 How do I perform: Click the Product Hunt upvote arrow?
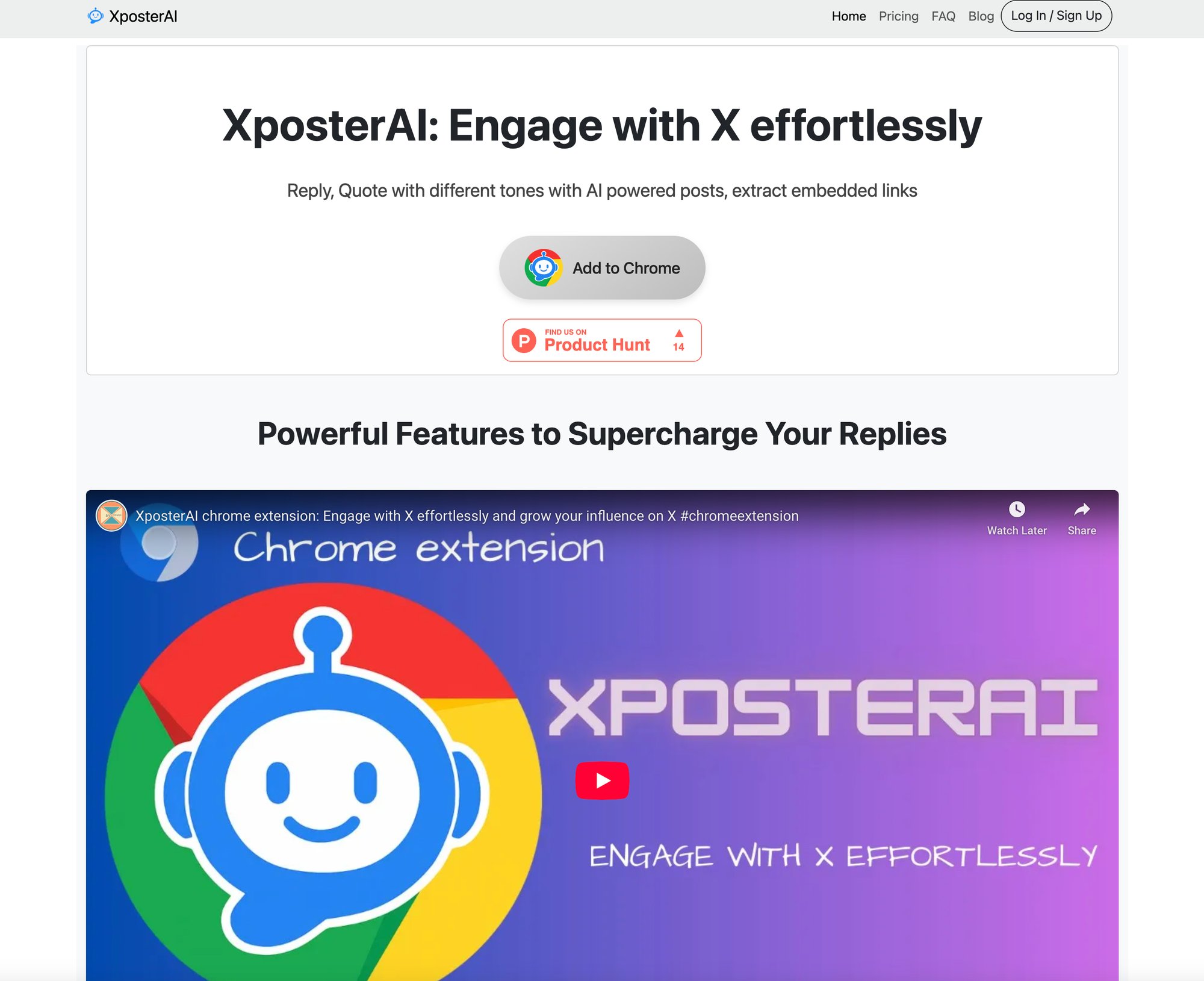point(679,334)
